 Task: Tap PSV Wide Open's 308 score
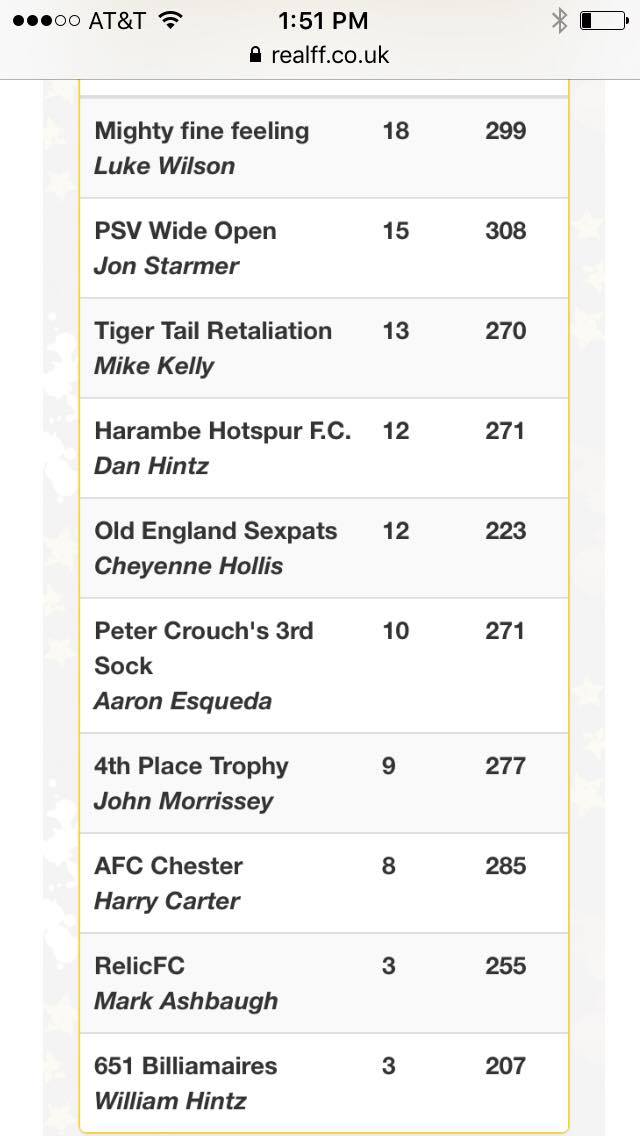[x=505, y=231]
